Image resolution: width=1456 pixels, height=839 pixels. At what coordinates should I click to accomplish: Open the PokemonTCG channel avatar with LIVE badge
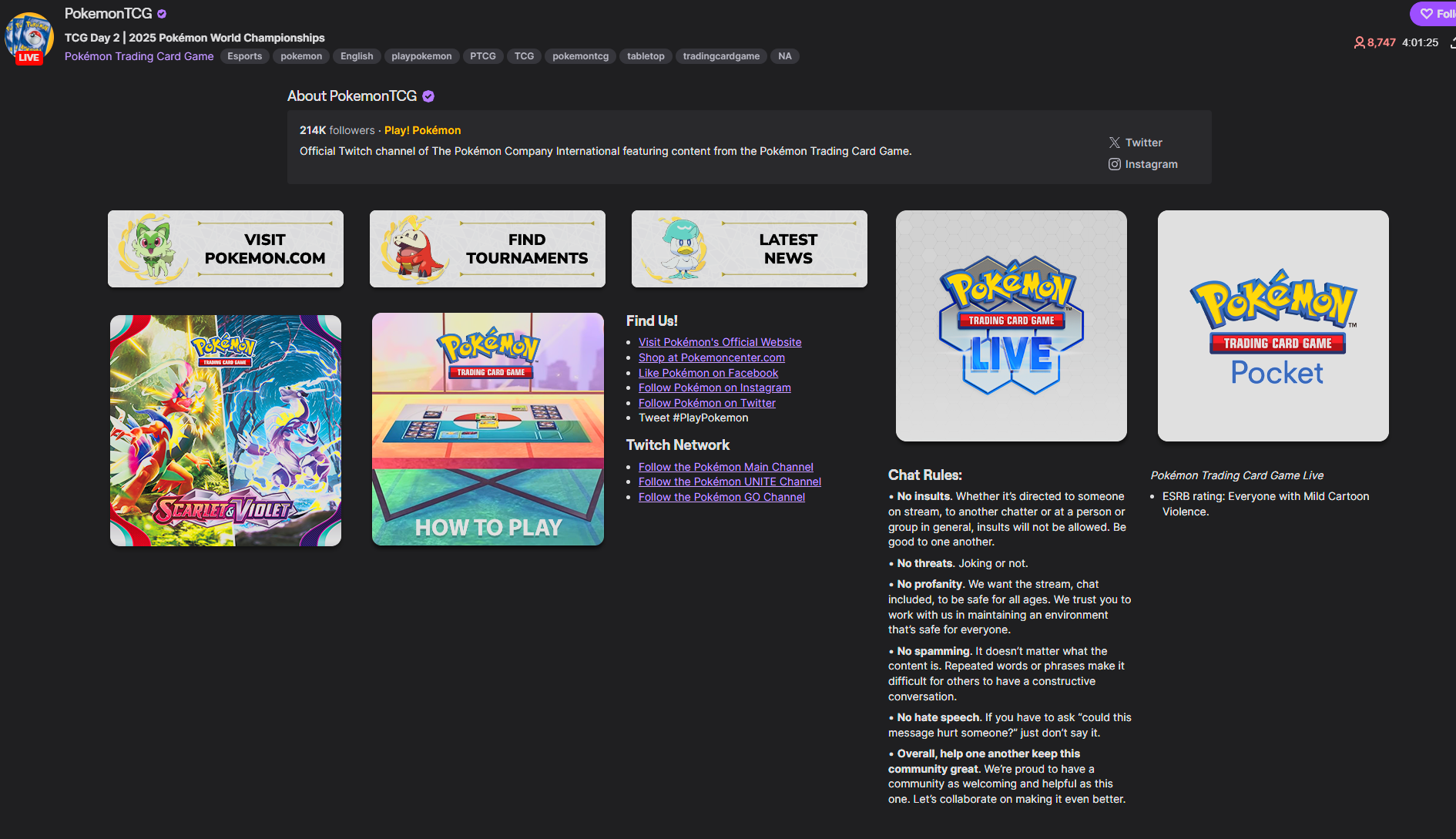click(29, 37)
